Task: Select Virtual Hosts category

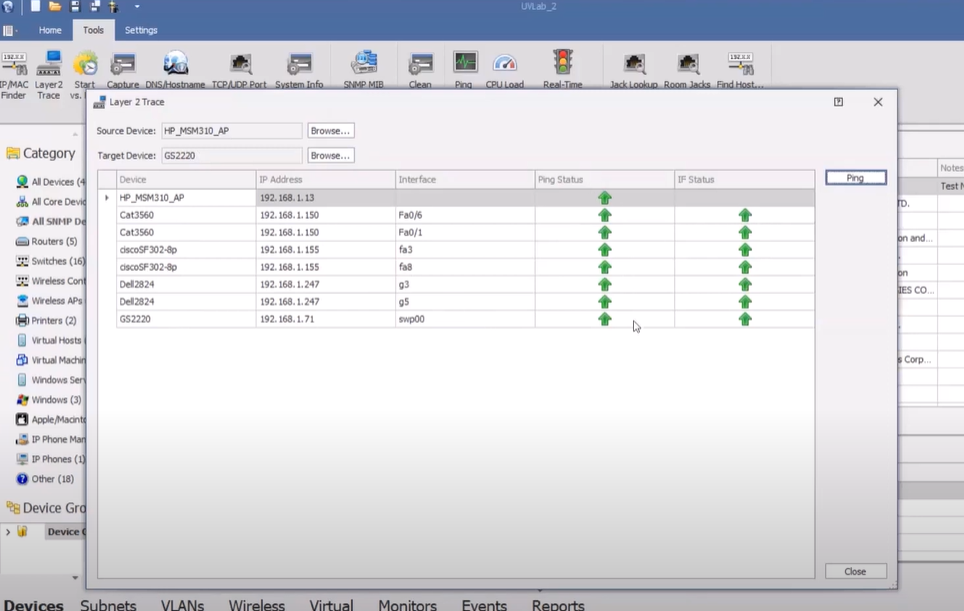Action: [51, 340]
